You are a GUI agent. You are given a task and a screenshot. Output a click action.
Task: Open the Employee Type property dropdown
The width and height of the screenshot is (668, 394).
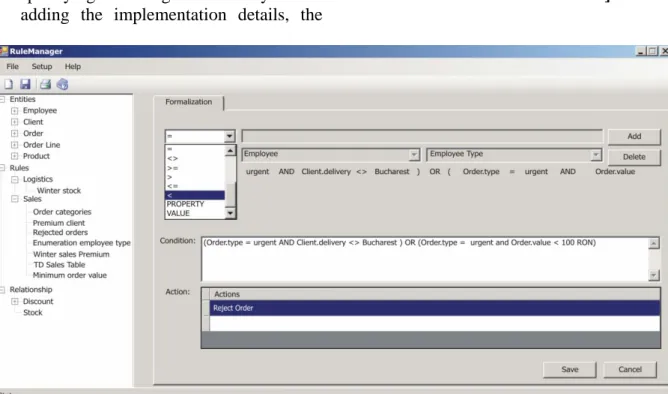coord(596,154)
